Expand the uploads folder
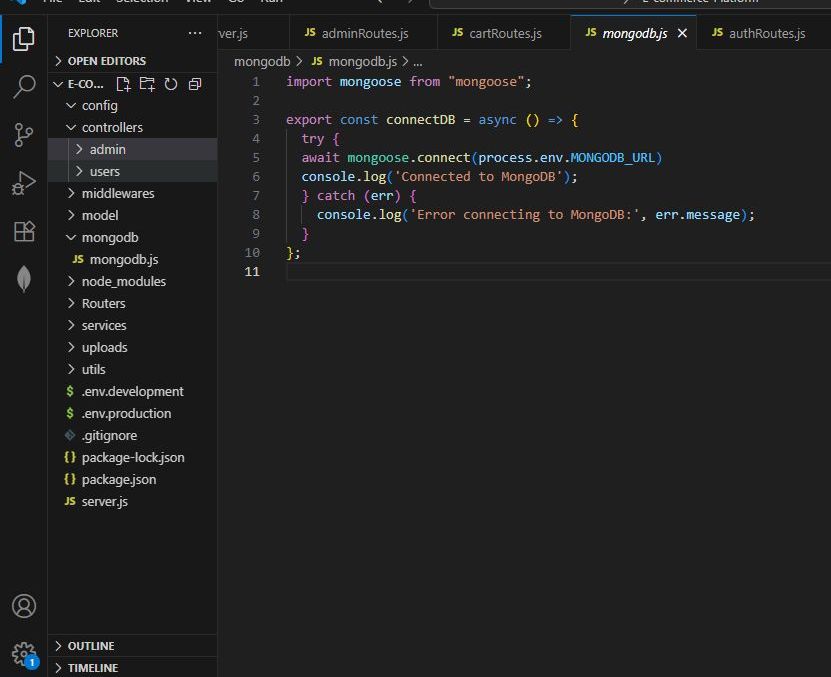The image size is (831, 677). click(132, 347)
